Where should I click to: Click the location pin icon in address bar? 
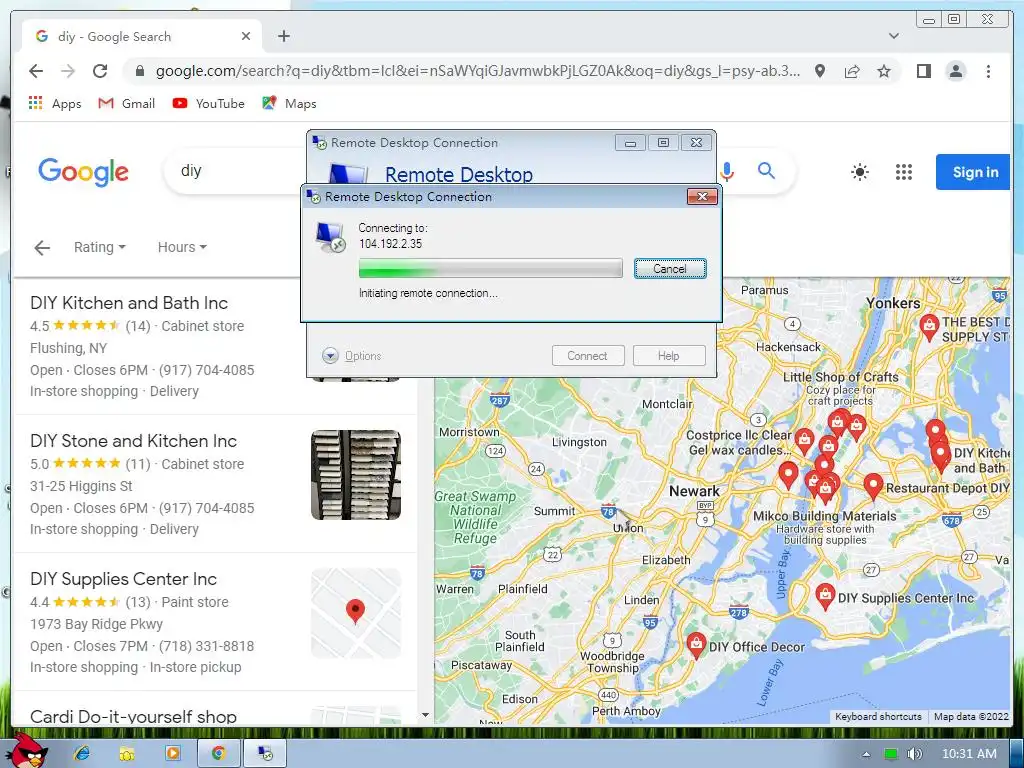(x=820, y=71)
